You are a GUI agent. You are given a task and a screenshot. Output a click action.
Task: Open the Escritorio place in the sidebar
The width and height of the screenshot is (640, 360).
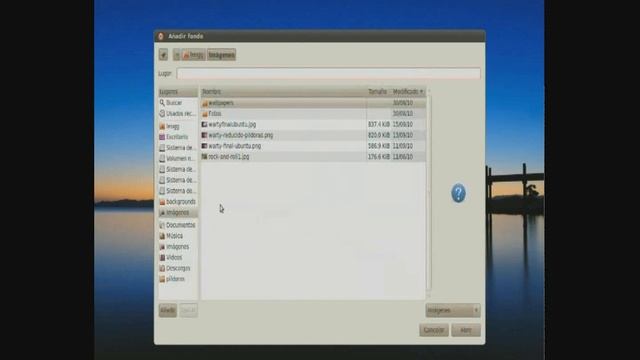178,137
